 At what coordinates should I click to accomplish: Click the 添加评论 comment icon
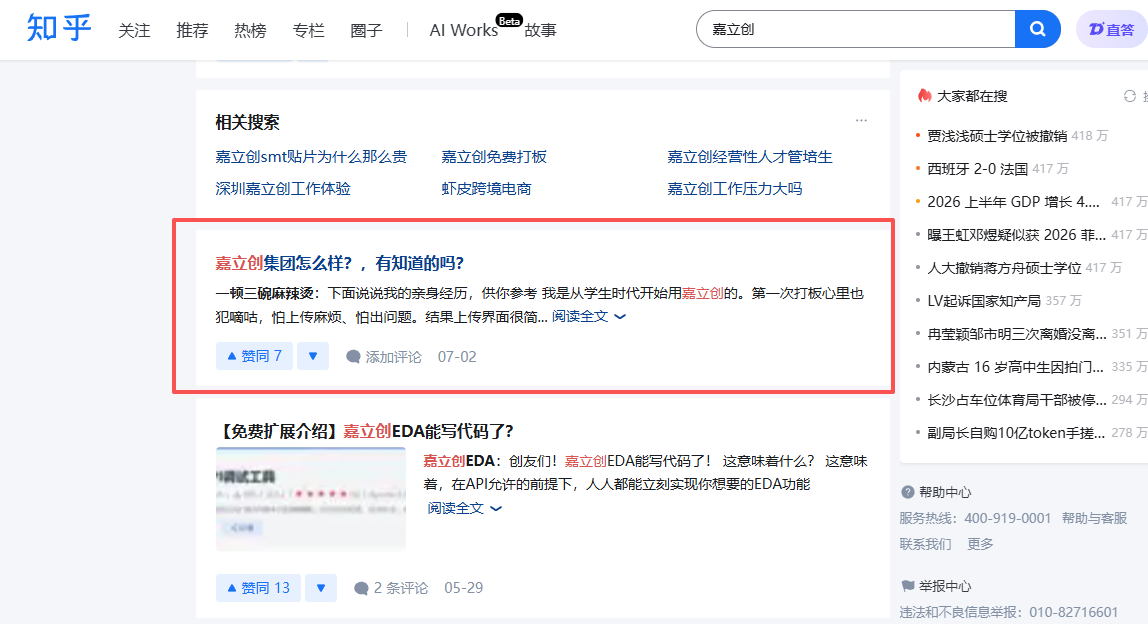click(353, 357)
